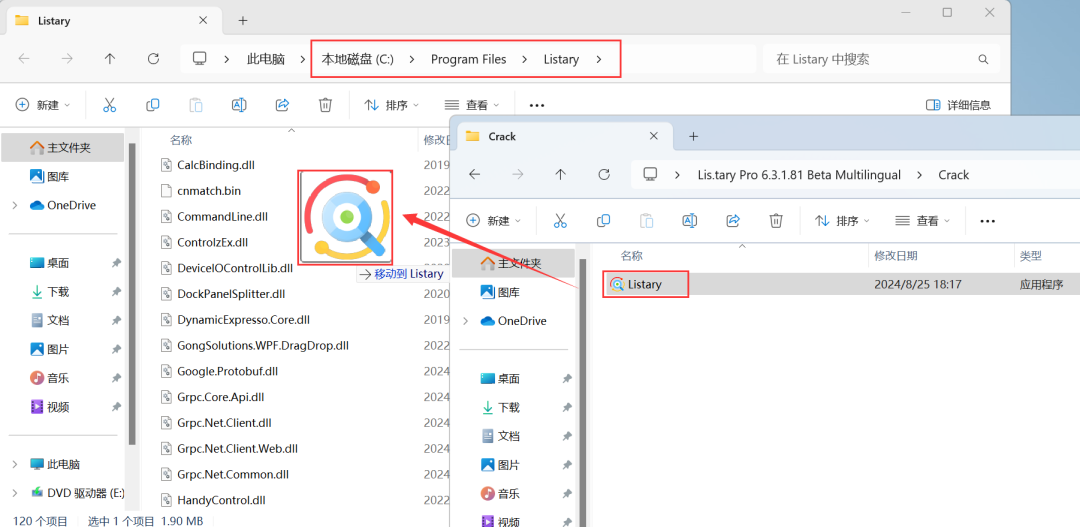Go back in Crack window navigation
The height and width of the screenshot is (527, 1080).
point(475,174)
